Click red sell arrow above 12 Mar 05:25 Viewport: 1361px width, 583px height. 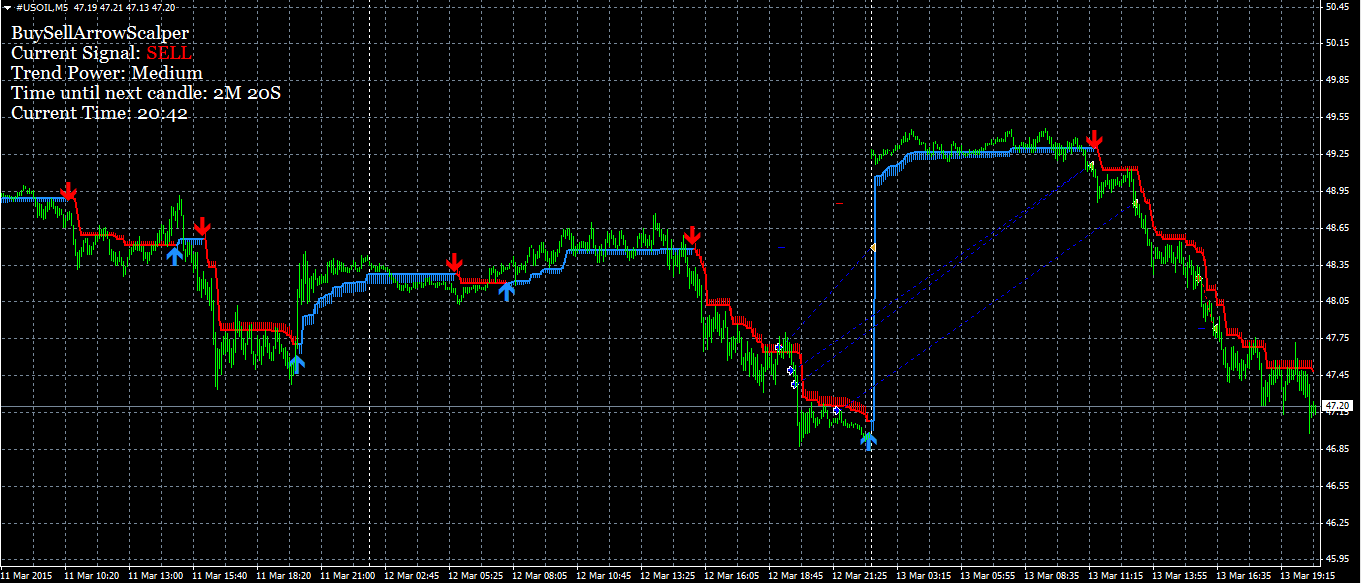coord(455,263)
